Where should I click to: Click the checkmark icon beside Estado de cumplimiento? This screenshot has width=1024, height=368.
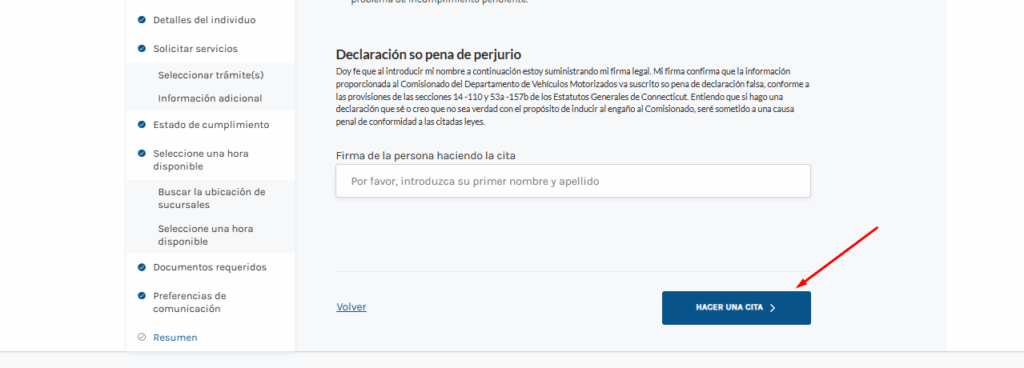click(142, 125)
